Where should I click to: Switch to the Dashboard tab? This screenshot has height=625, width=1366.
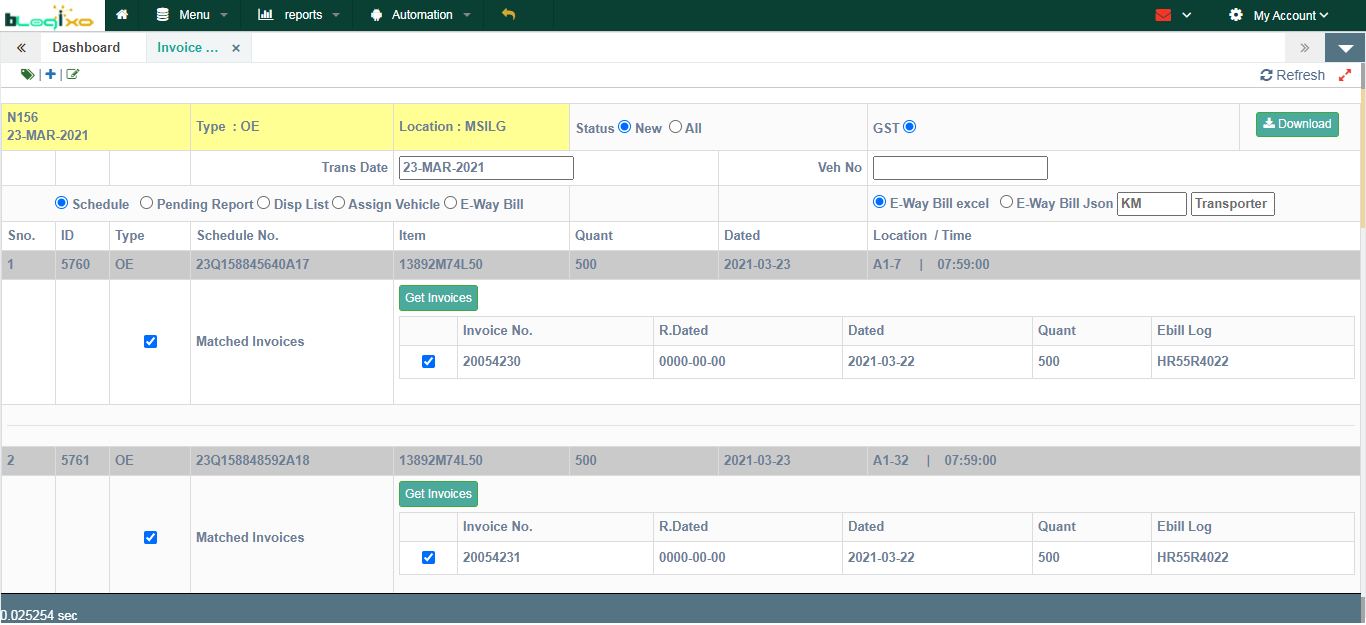click(x=86, y=47)
